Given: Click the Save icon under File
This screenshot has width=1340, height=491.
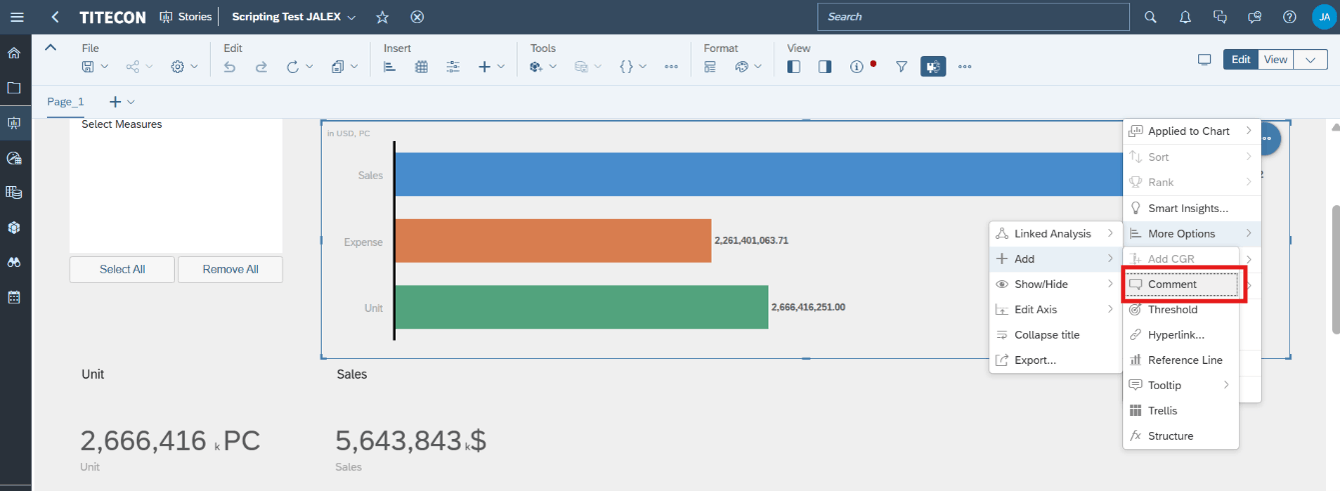Looking at the screenshot, I should pyautogui.click(x=88, y=67).
